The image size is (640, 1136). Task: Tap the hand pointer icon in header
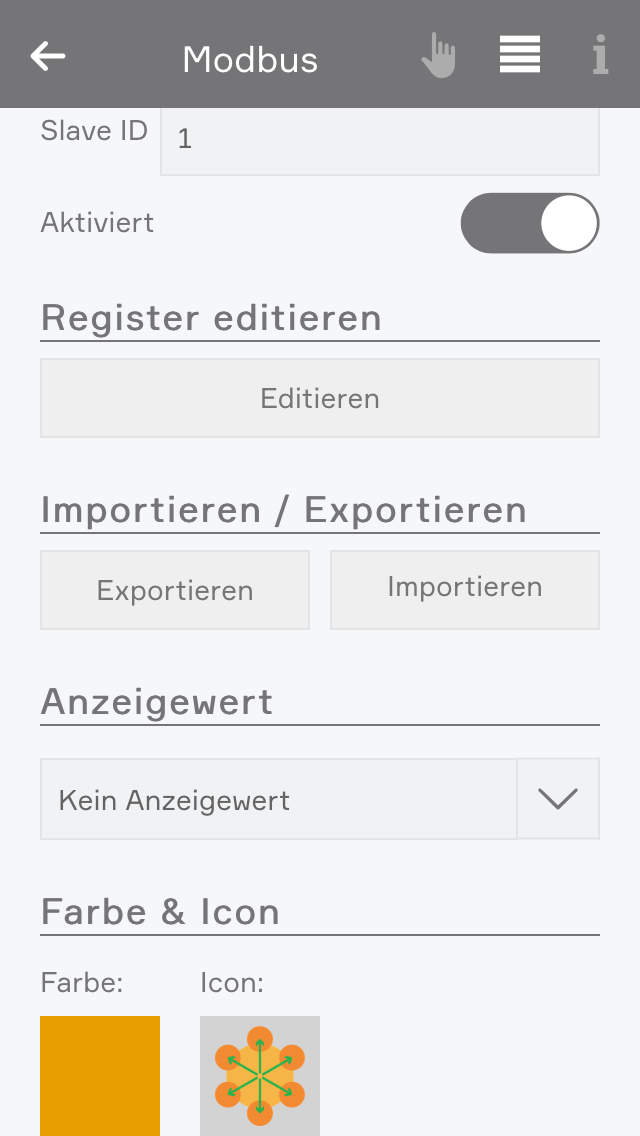tap(438, 56)
